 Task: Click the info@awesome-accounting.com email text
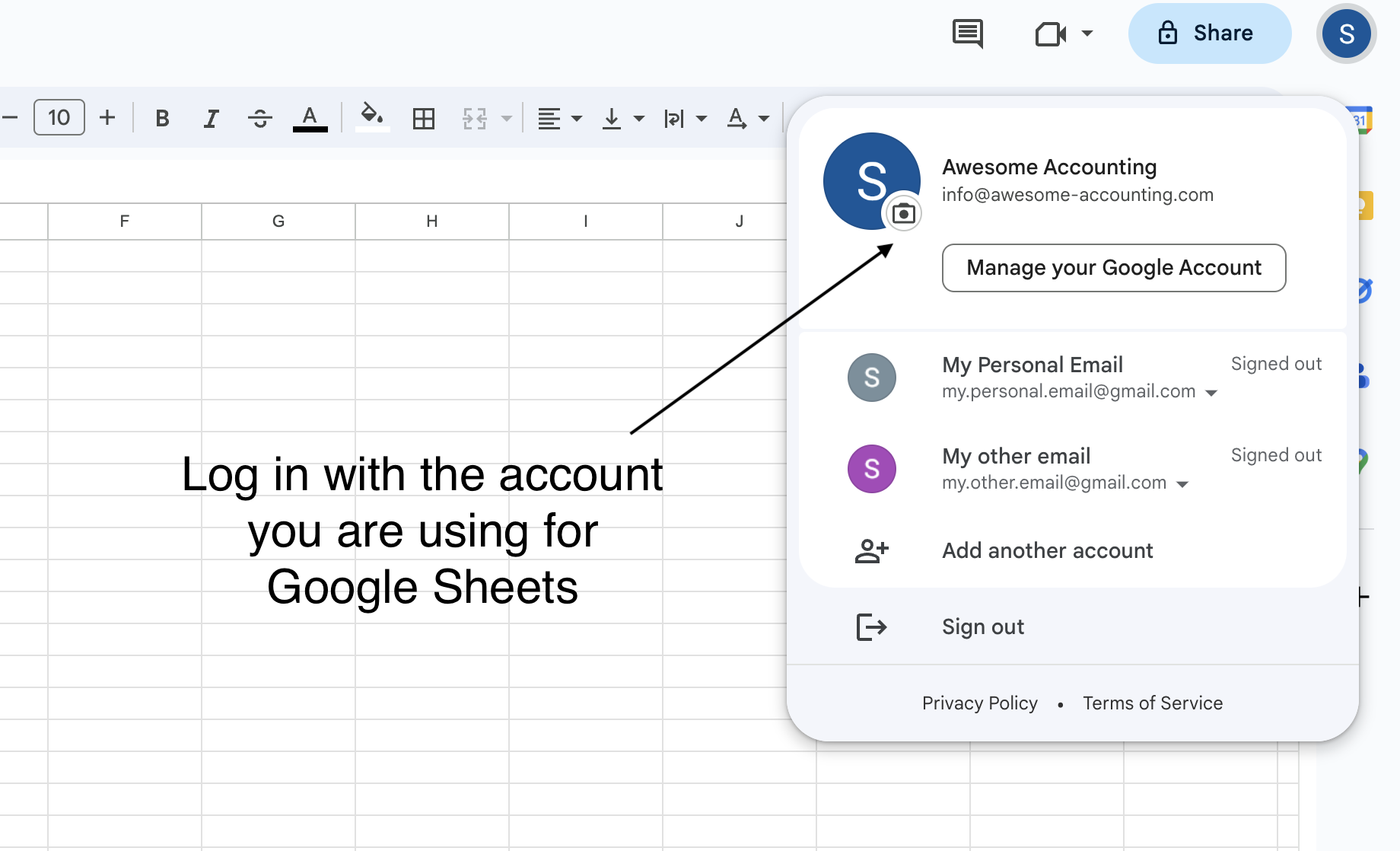(1077, 195)
